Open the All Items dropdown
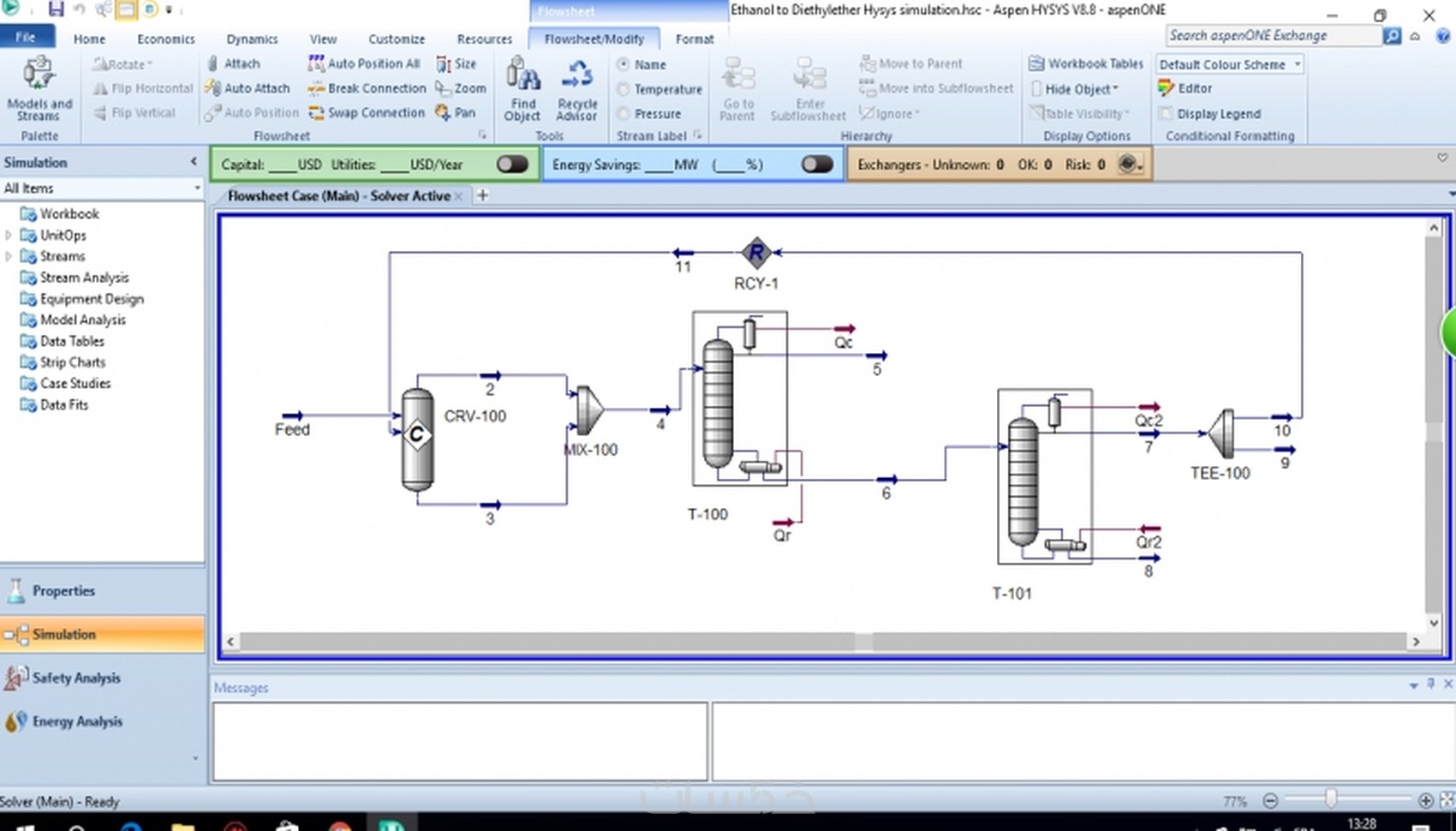The height and width of the screenshot is (831, 1456). [x=102, y=188]
